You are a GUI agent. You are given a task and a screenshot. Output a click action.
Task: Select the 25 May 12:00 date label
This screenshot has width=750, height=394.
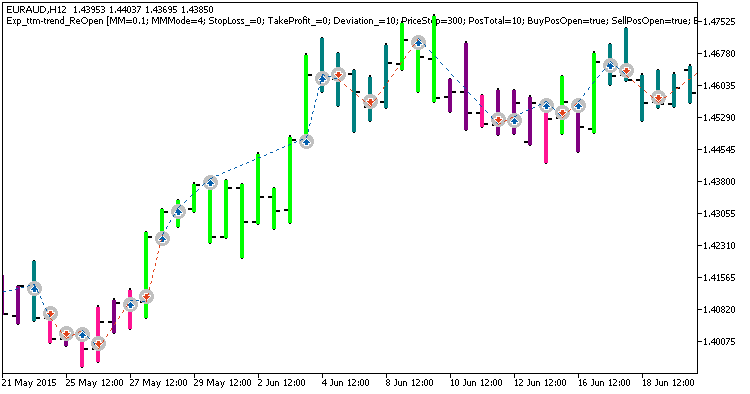[95, 383]
